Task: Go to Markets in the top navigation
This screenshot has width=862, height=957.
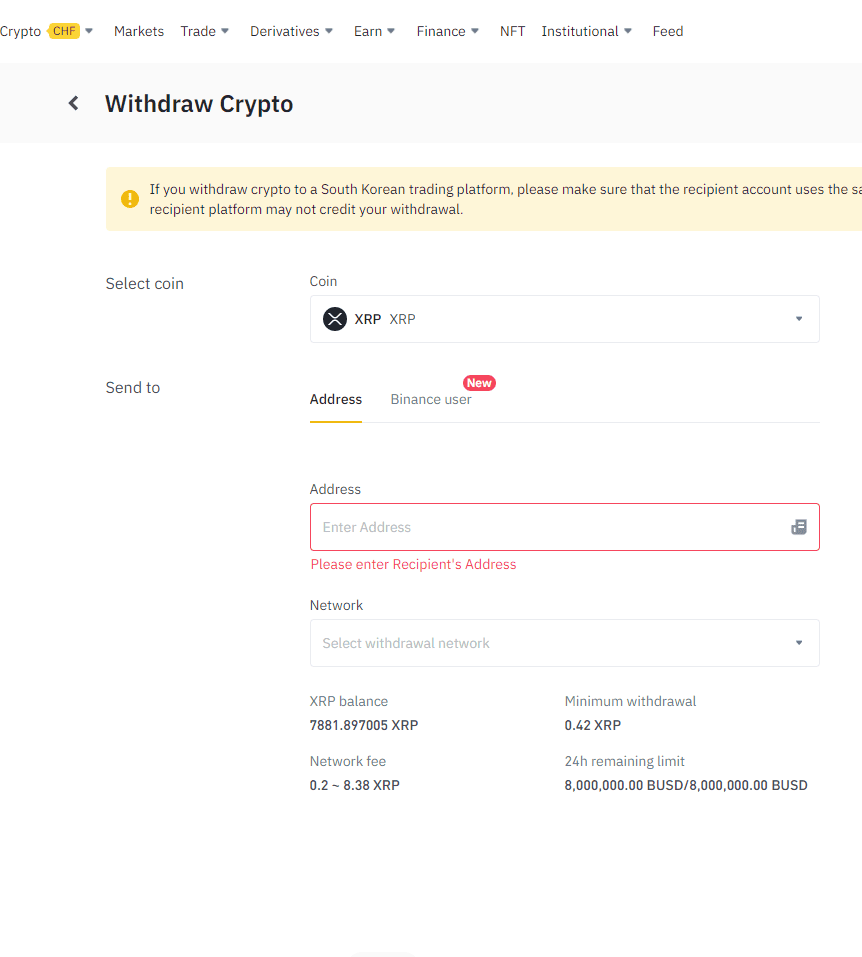Action: [139, 31]
